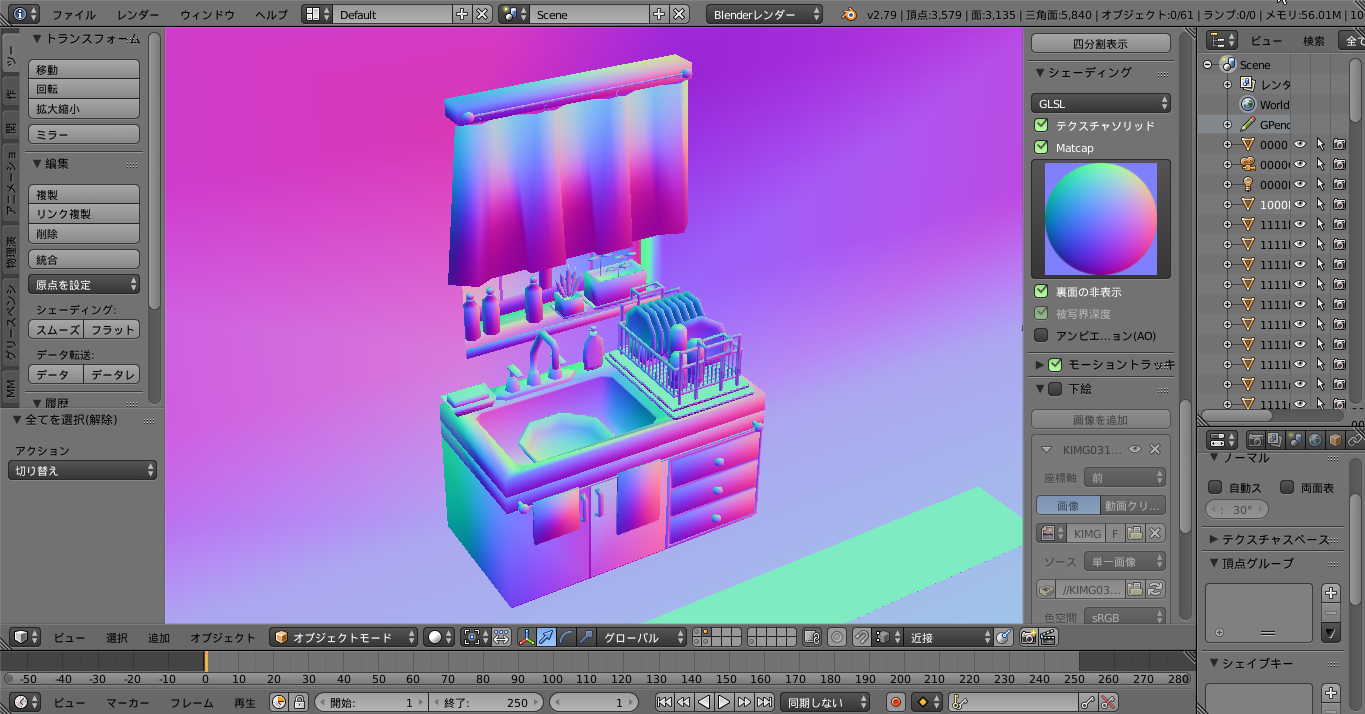This screenshot has width=1365, height=714.
Task: Disable the 裏面の非表示 checkbox
Action: click(x=1041, y=291)
